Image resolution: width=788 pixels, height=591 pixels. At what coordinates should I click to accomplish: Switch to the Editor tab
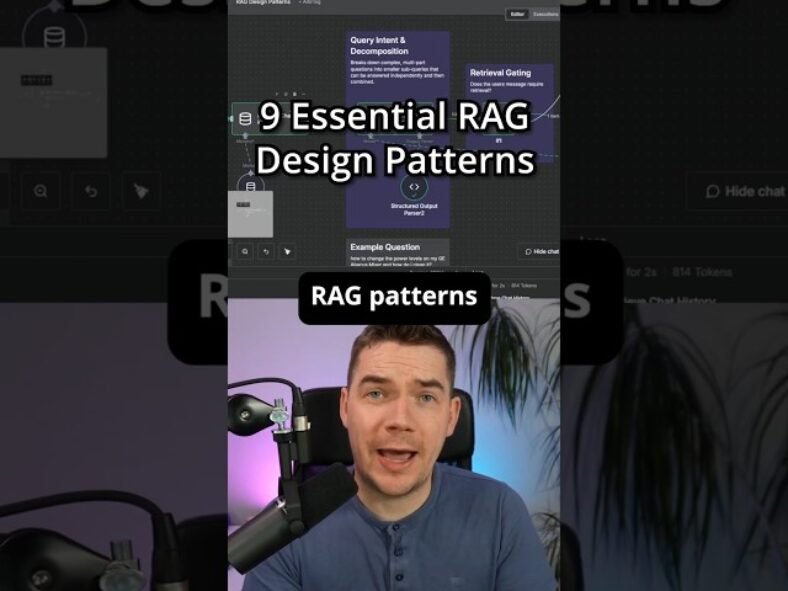517,14
